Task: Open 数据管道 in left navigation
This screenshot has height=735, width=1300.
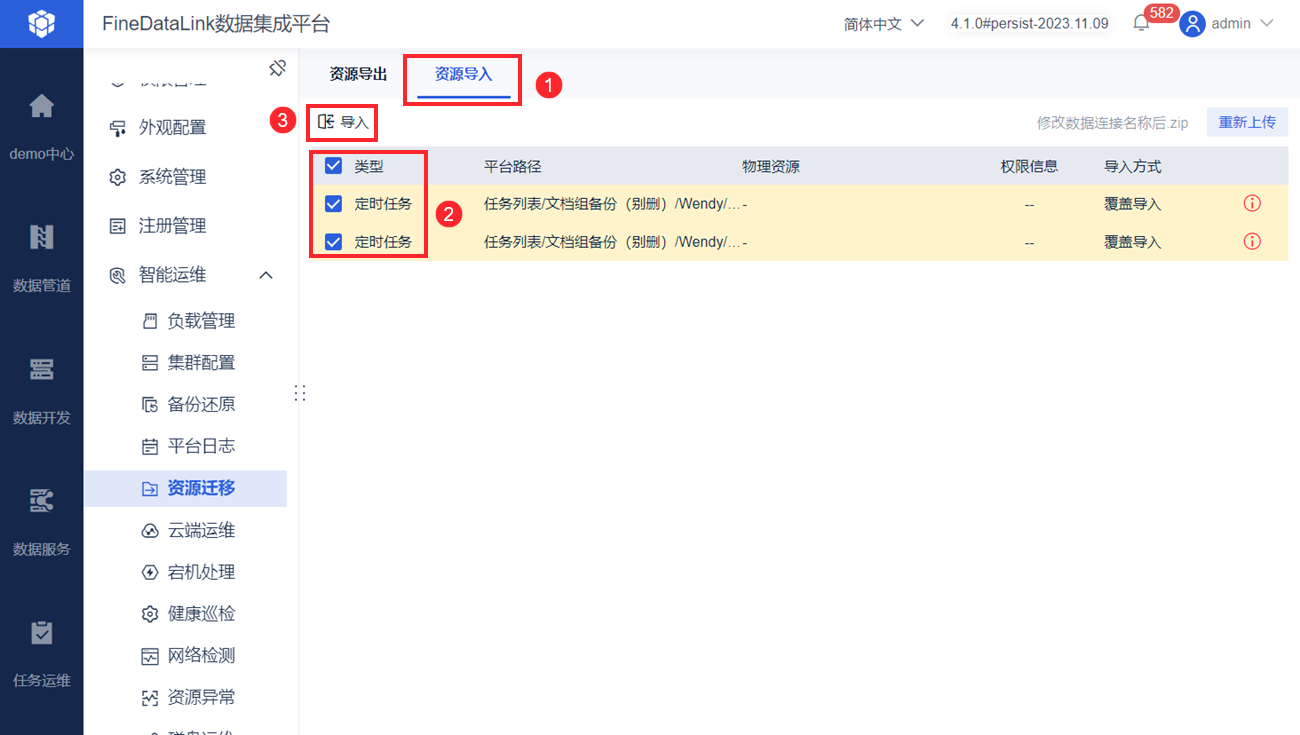Action: [41, 257]
